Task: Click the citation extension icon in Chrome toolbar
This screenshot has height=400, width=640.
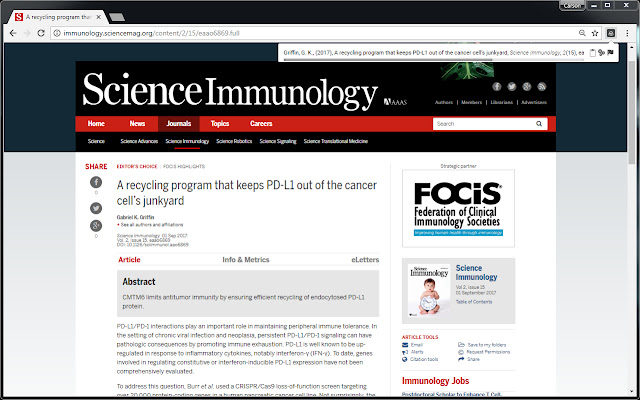Action: [611, 33]
